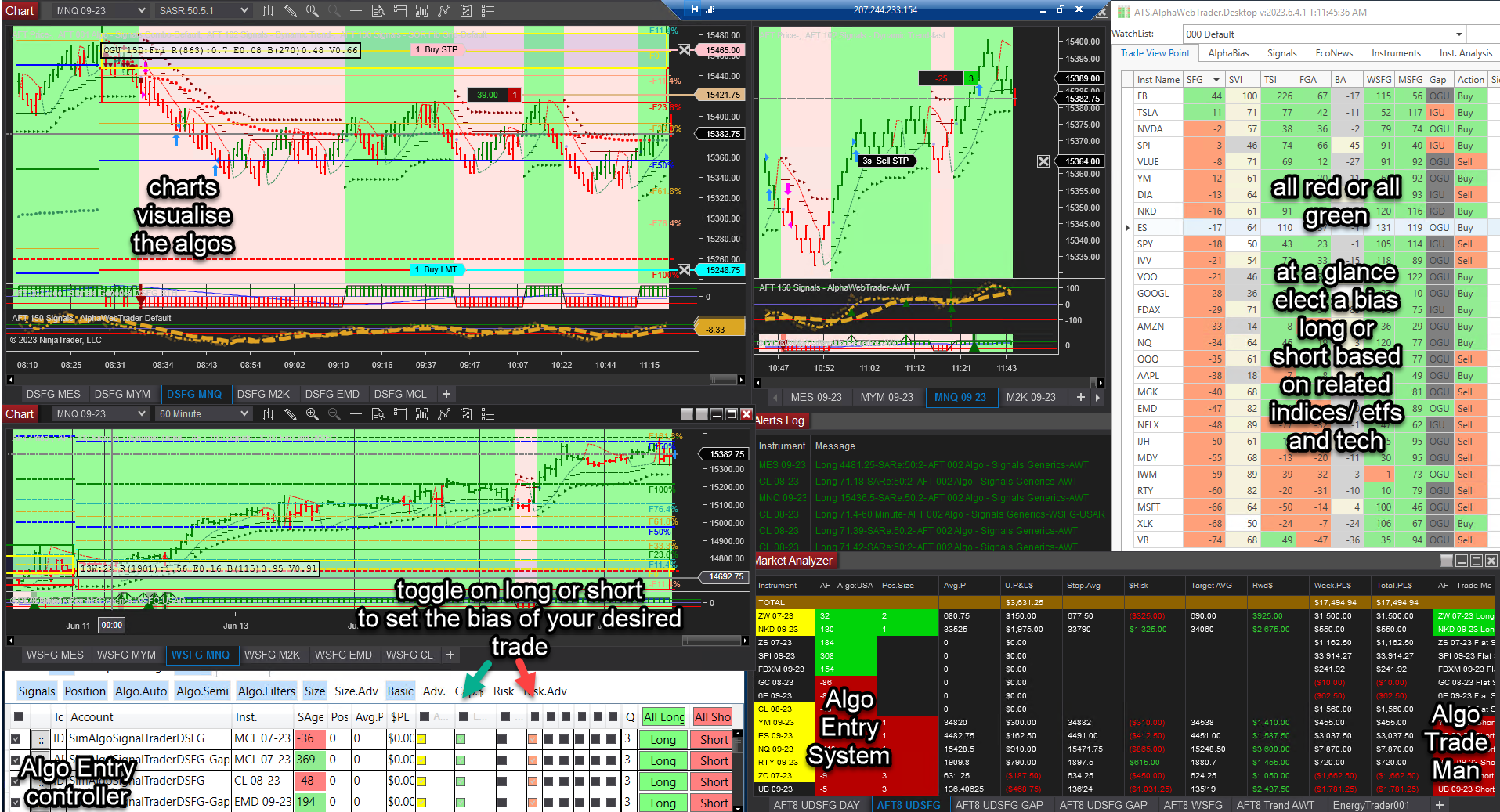The image size is (1500, 812).
Task: Toggle crosshair cursor in top chart toolbar
Action: pyautogui.click(x=356, y=11)
